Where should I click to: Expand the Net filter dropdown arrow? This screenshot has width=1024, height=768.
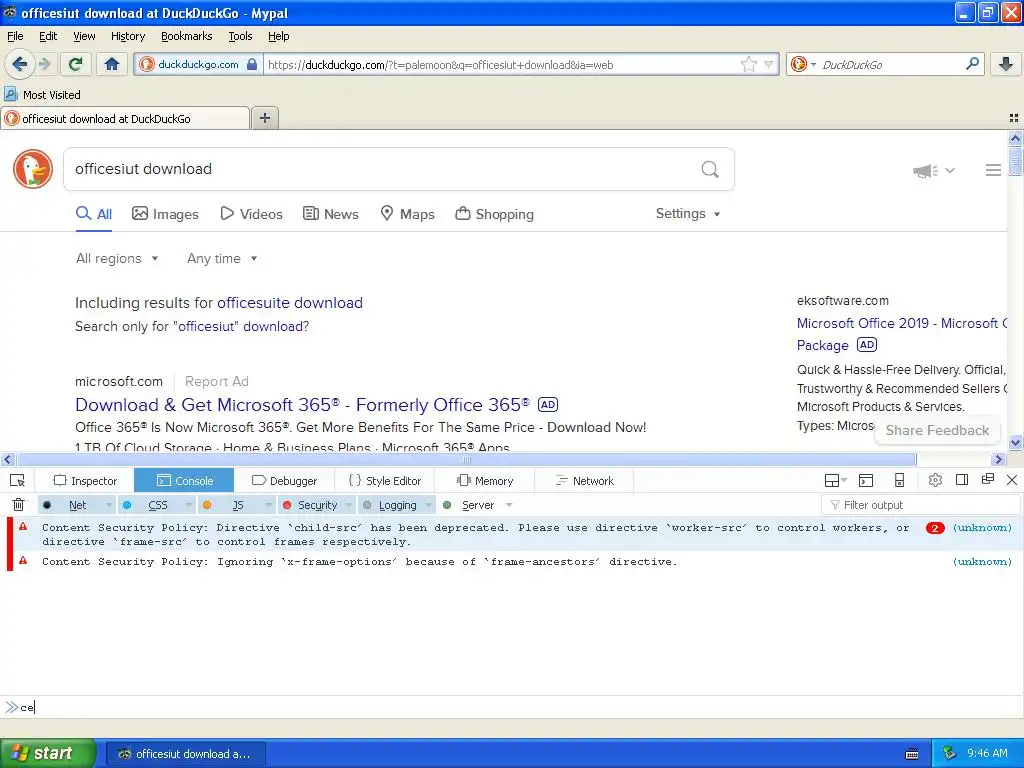pos(108,505)
